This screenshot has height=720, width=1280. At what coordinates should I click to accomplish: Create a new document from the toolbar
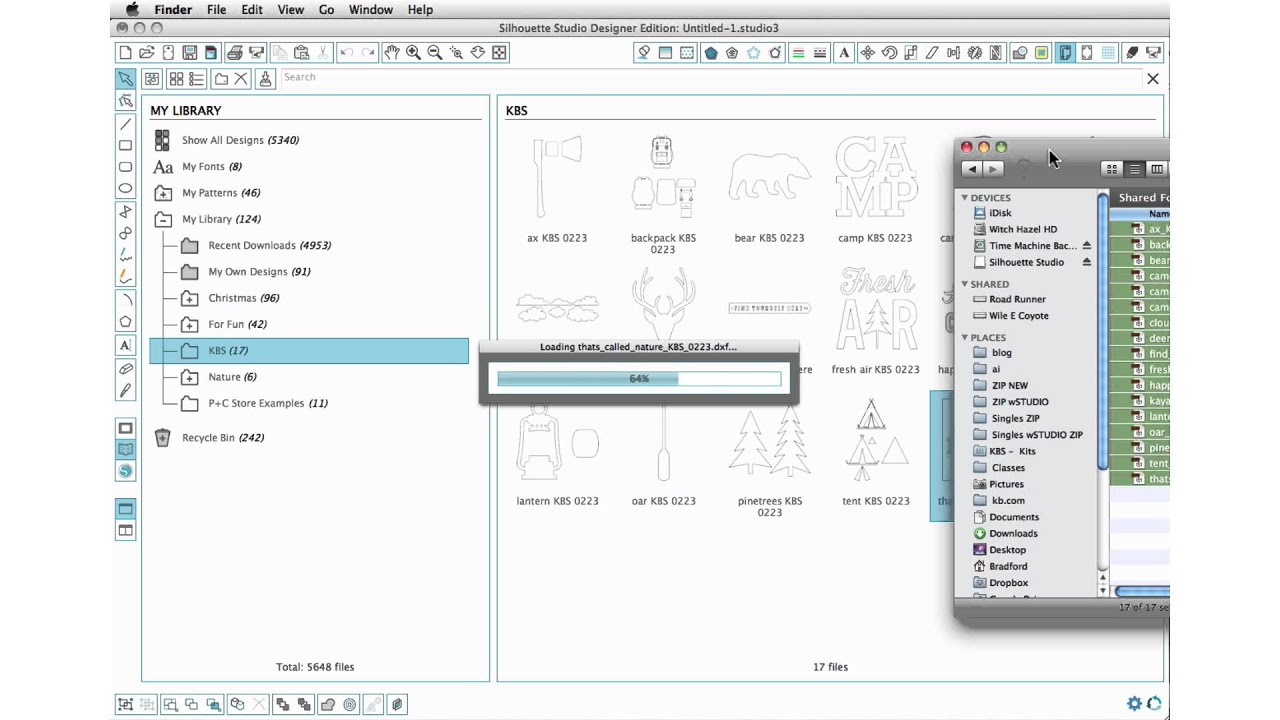(x=125, y=52)
